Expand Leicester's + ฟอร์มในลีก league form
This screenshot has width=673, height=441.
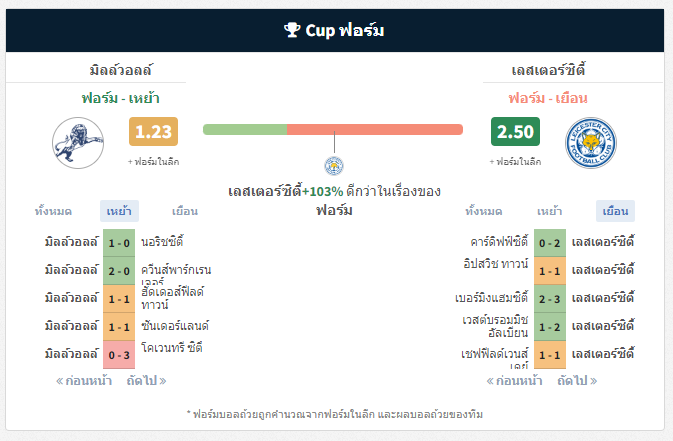pos(515,162)
